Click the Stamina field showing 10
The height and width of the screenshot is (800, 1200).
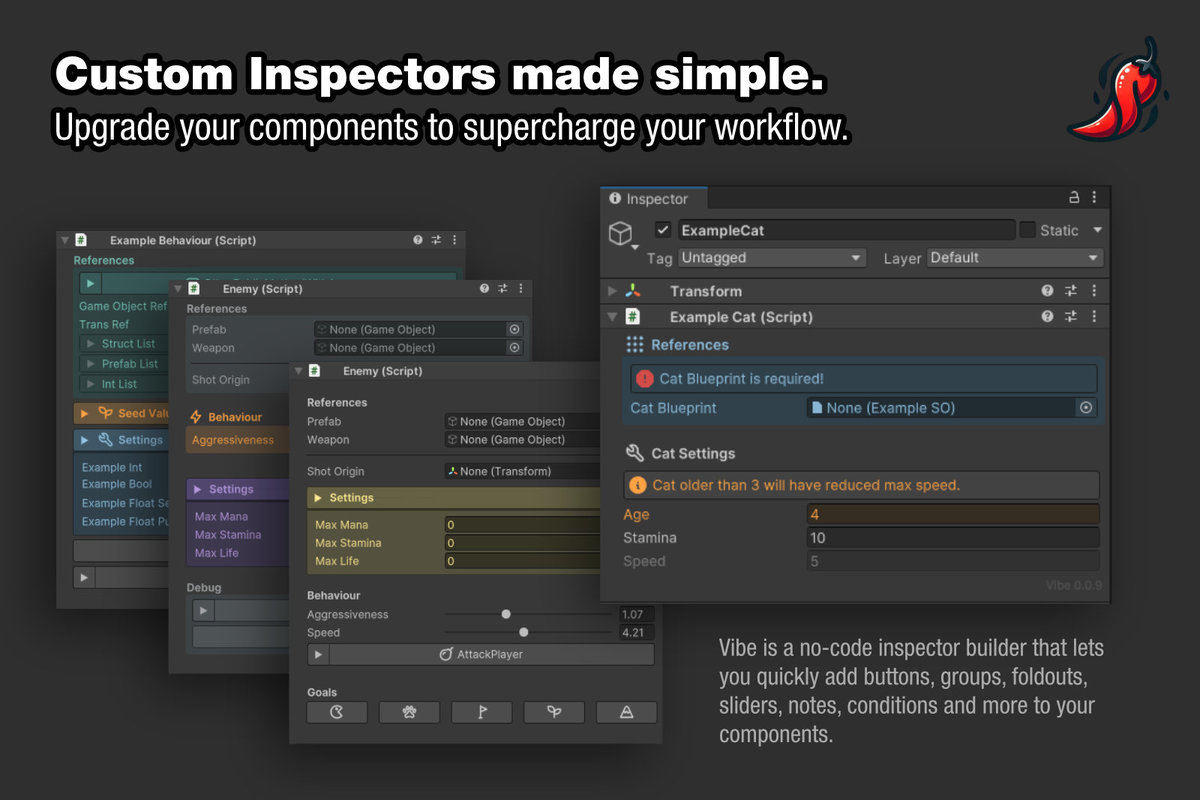(x=953, y=538)
